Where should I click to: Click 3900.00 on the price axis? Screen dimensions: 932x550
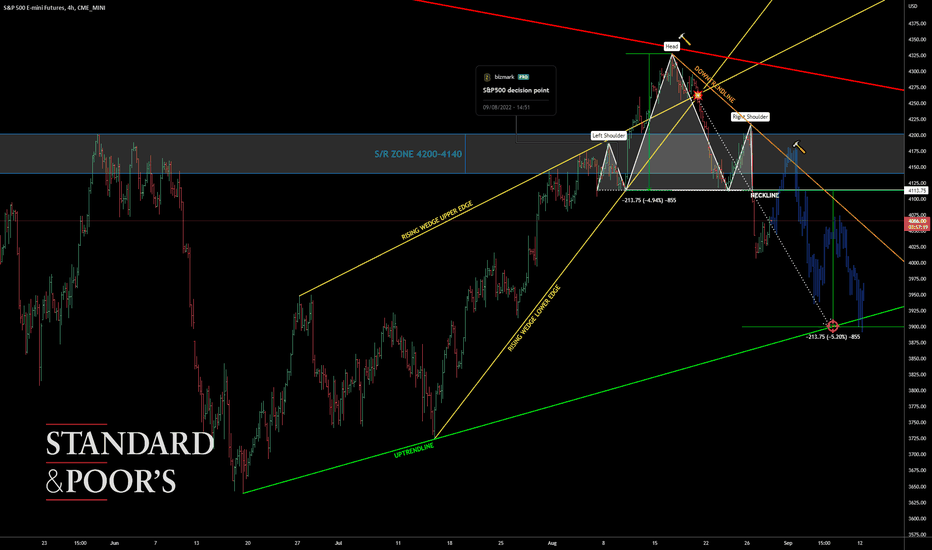tap(917, 326)
